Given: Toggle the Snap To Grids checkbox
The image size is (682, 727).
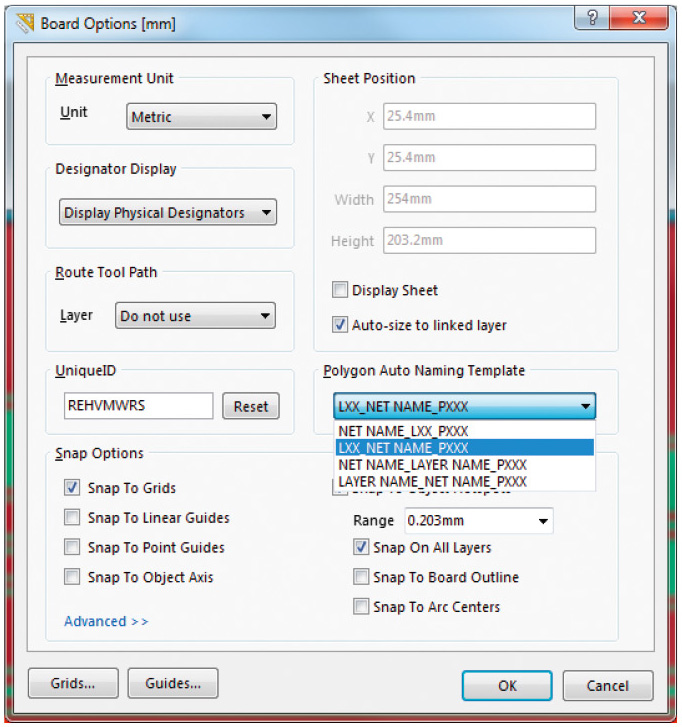Looking at the screenshot, I should pos(72,488).
